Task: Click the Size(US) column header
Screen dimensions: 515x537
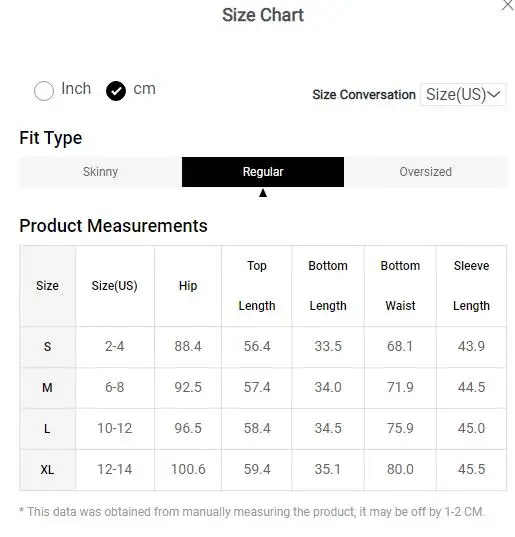Action: click(x=115, y=286)
